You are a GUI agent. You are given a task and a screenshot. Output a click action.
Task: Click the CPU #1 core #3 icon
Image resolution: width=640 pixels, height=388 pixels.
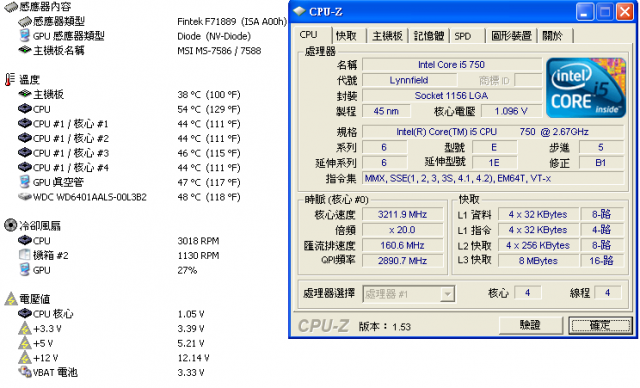coord(25,153)
